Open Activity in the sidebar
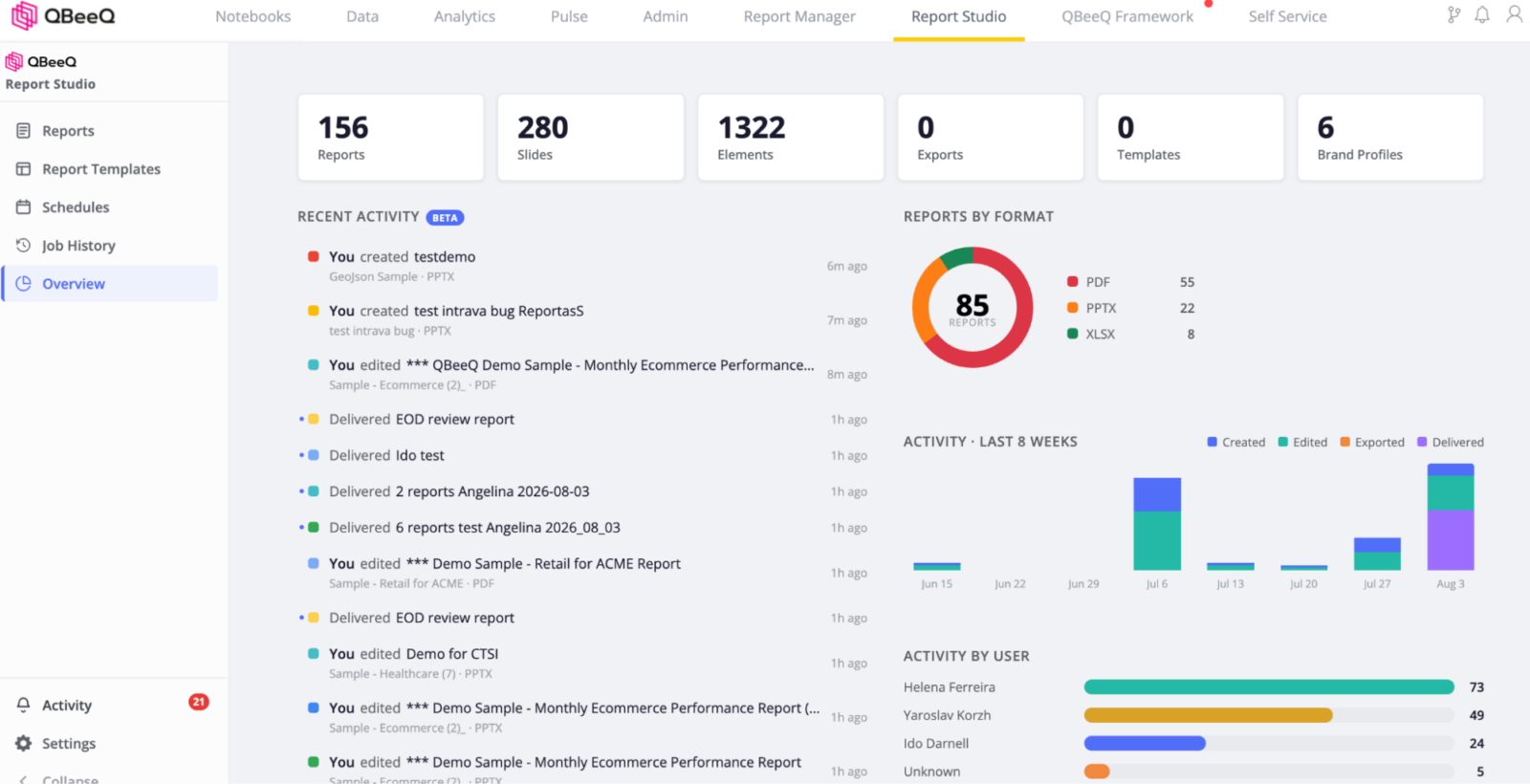1530x784 pixels. (110, 706)
